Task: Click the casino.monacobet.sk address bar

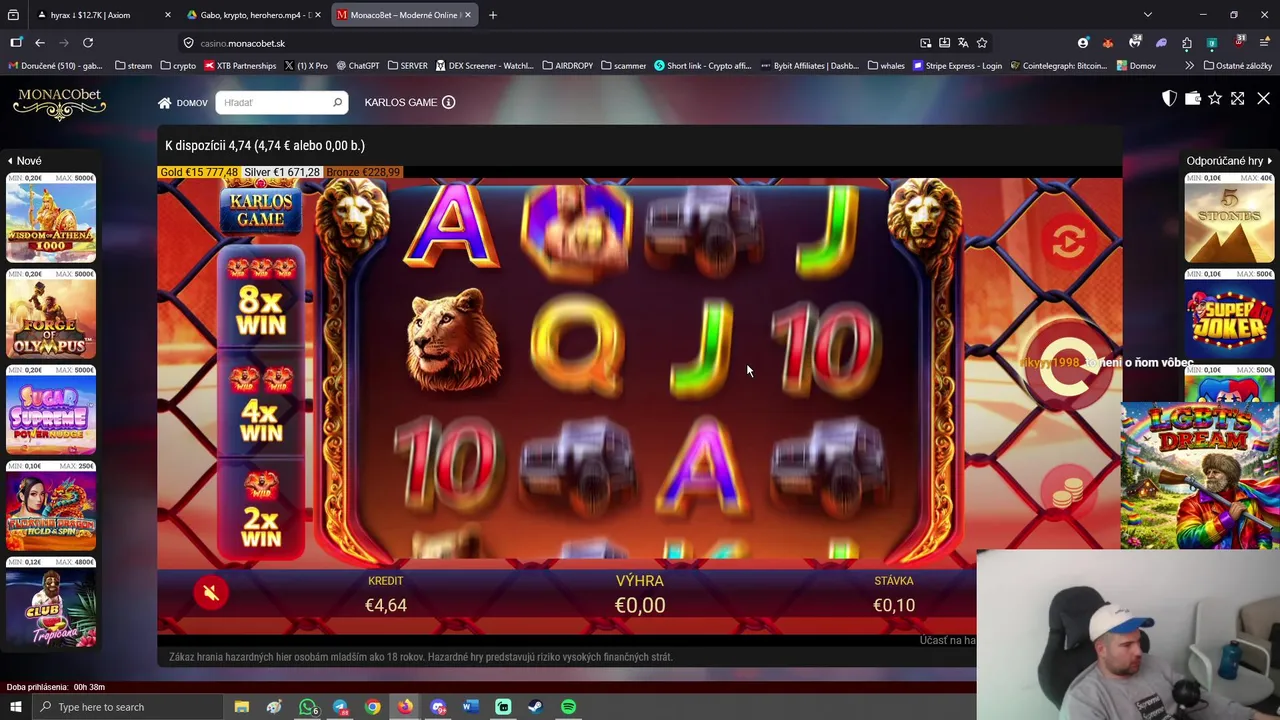Action: (550, 43)
